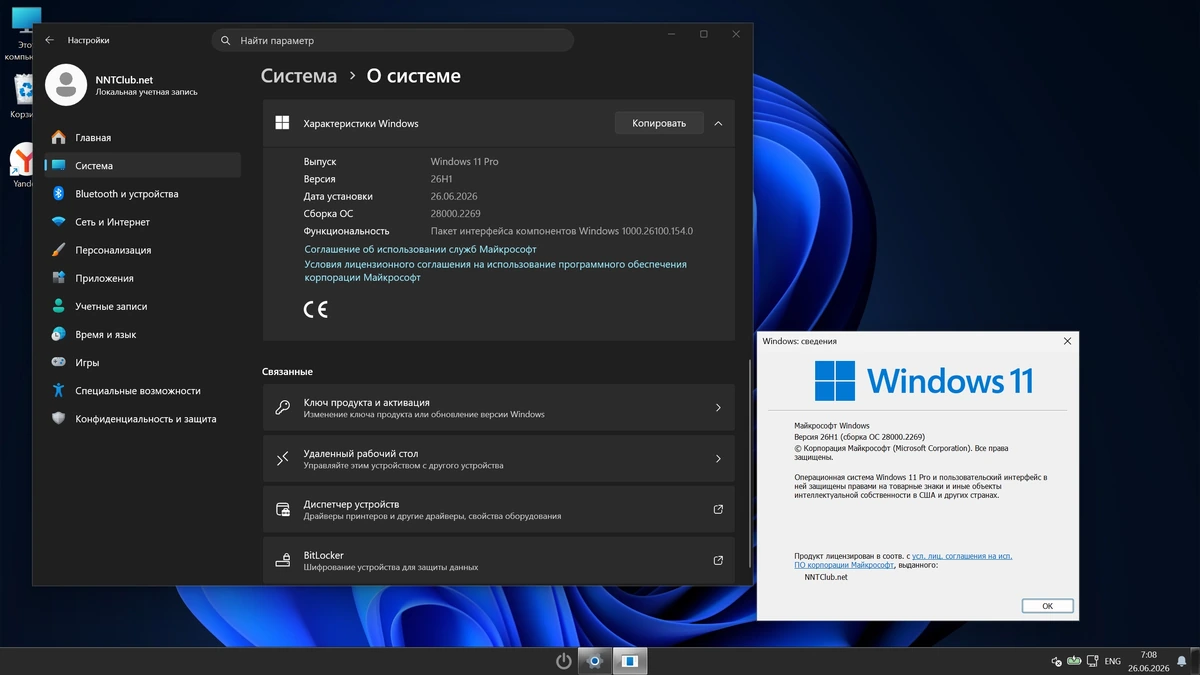1200x675 pixels.
Task: Select the Корзина recycle bin icon
Action: coord(21,98)
